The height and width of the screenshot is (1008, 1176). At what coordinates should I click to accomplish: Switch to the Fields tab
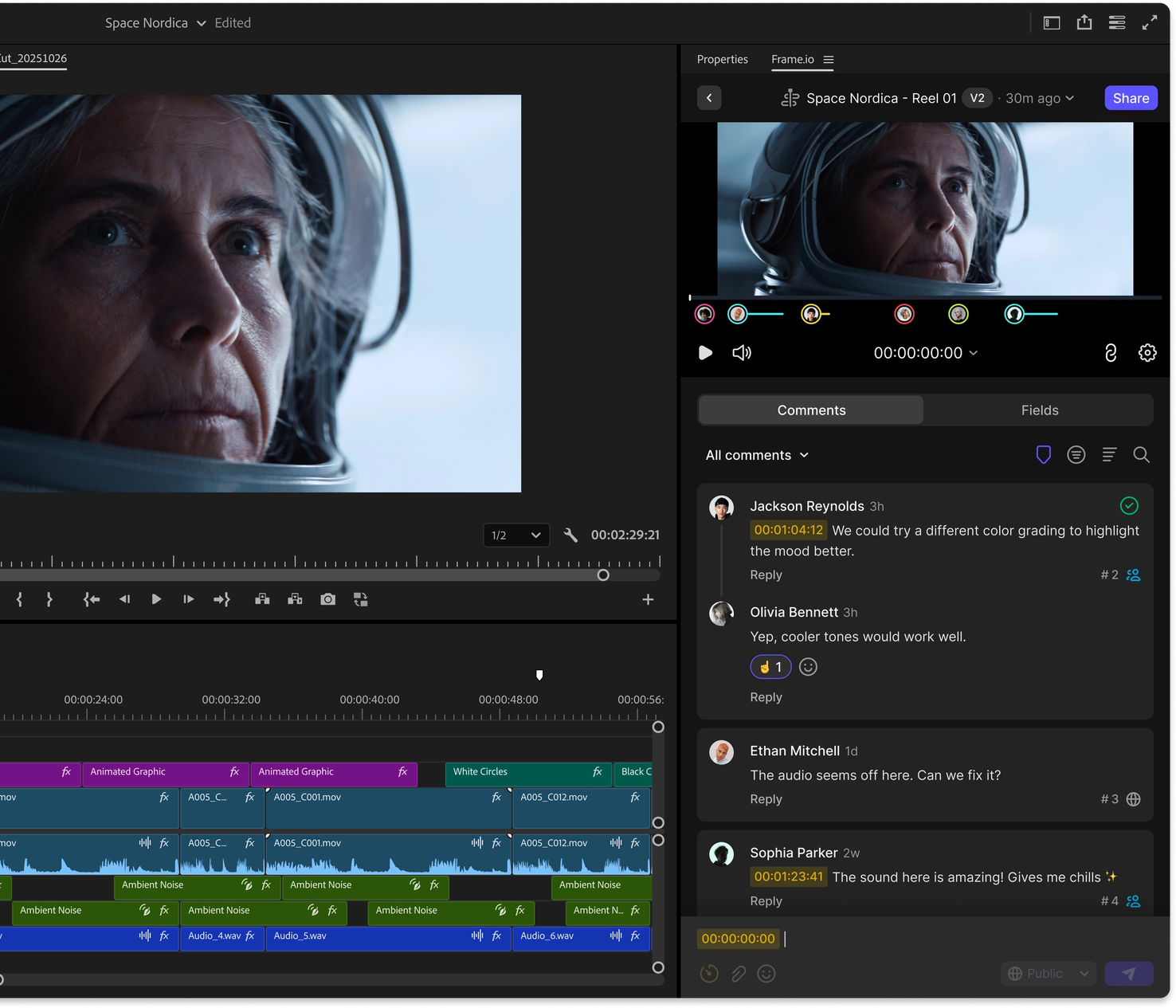point(1039,410)
